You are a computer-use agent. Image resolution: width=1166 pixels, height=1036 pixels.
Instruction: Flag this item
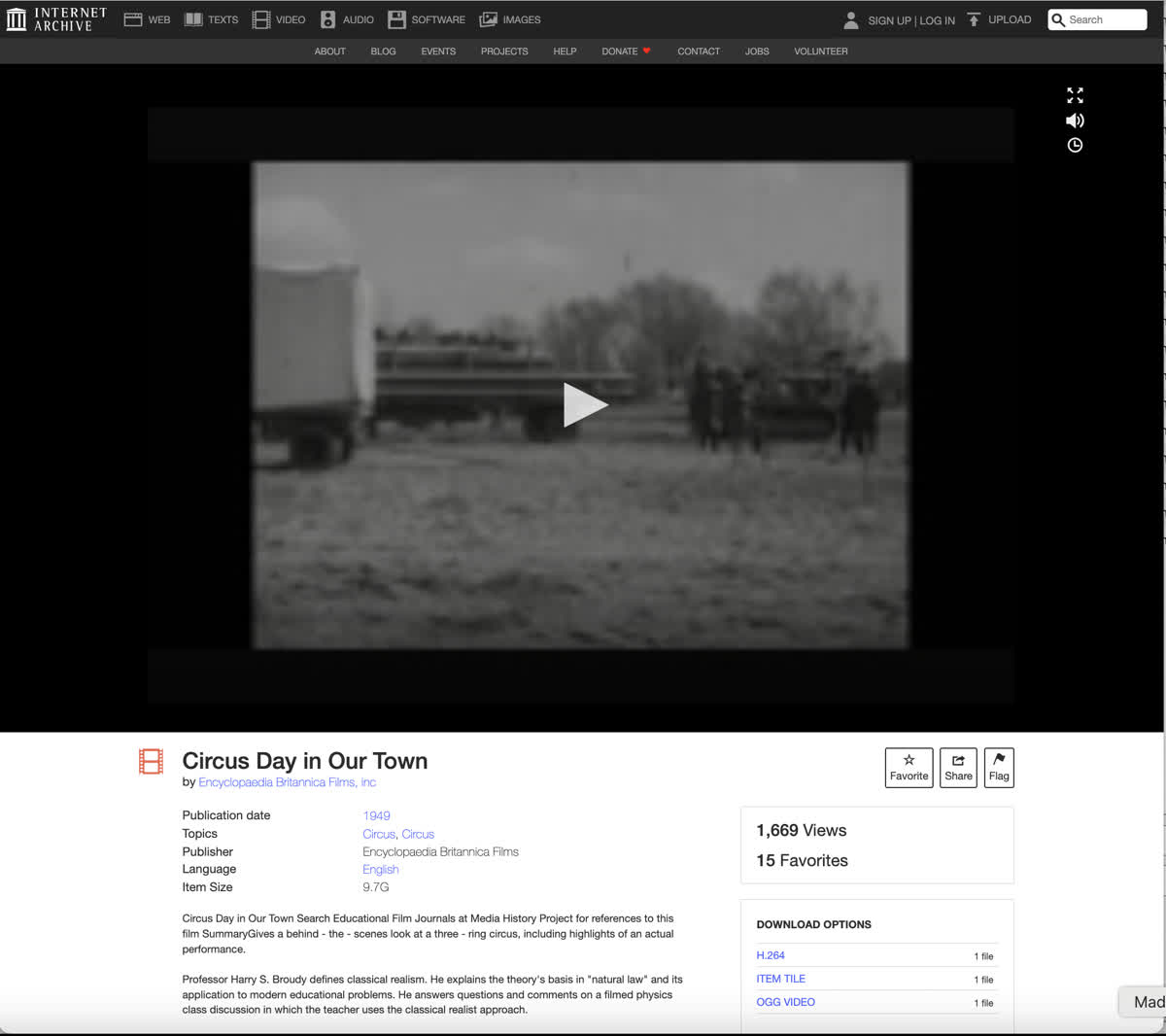tap(999, 768)
